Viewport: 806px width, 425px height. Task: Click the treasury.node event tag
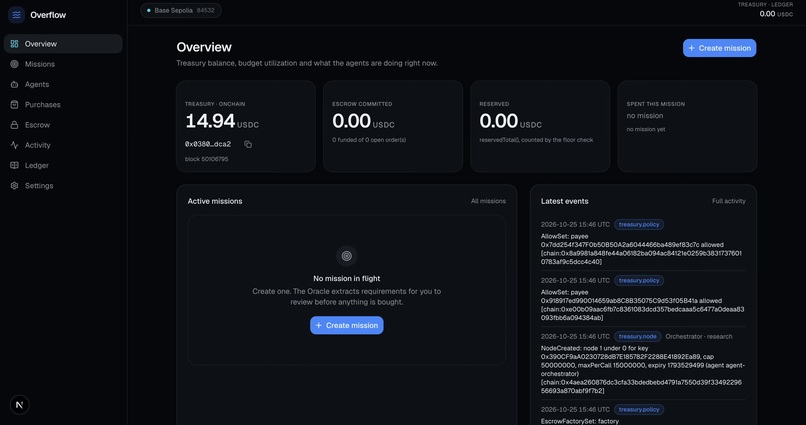click(x=637, y=337)
